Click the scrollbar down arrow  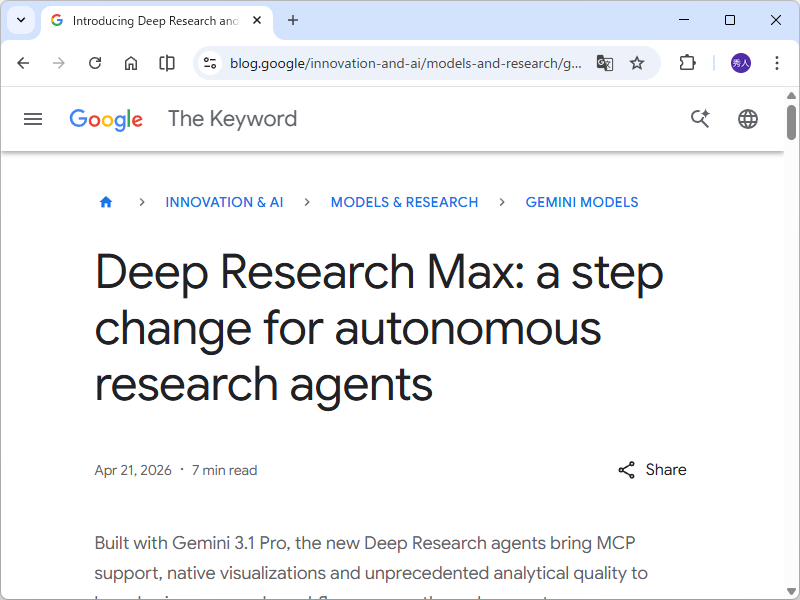[x=791, y=592]
